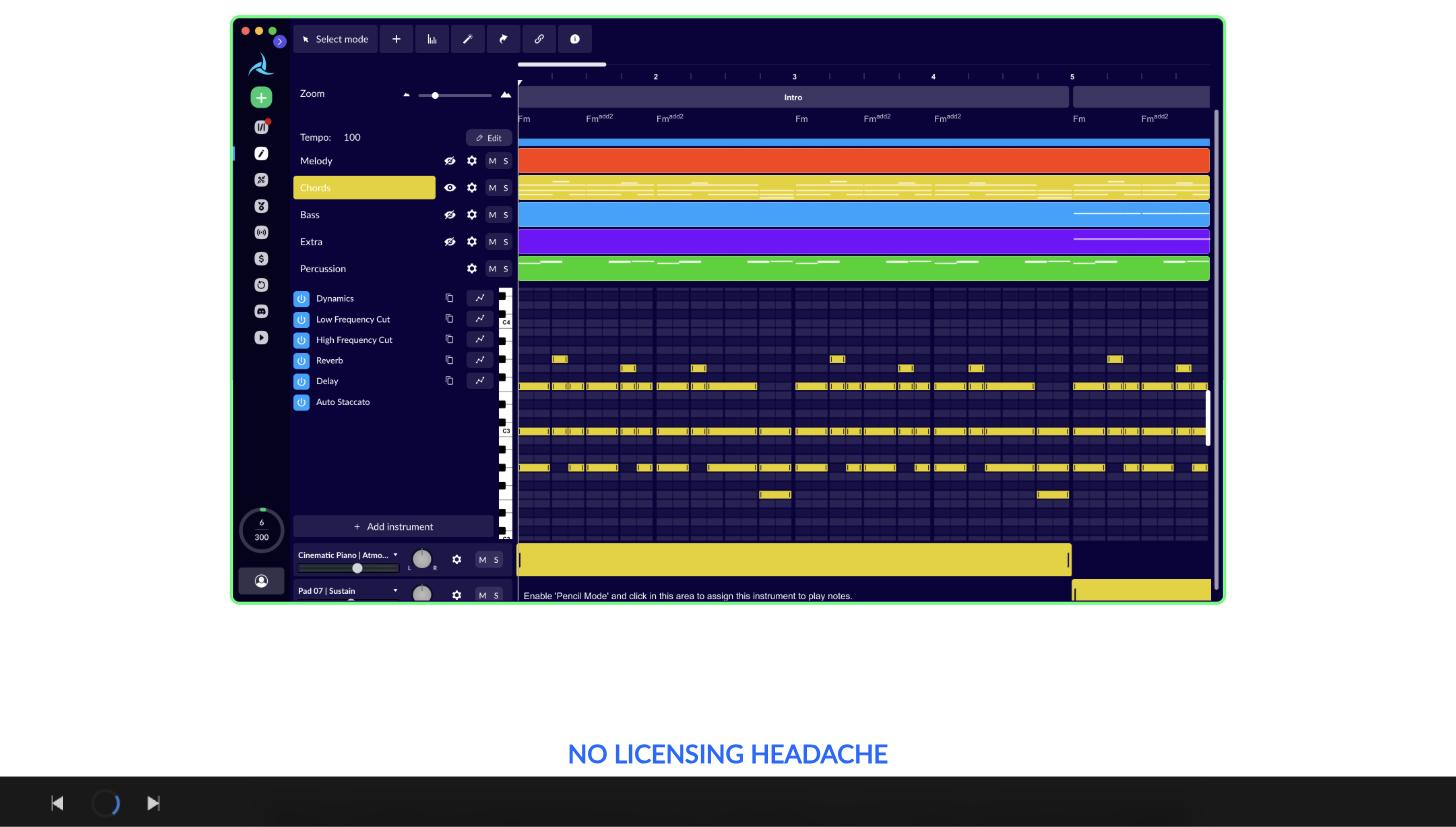Mute the Melody layer
This screenshot has width=1456, height=827.
pos(492,161)
